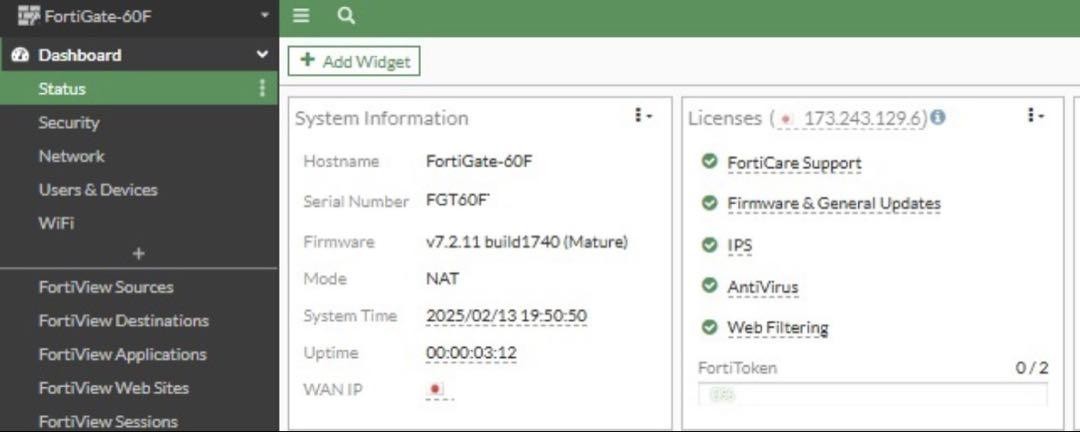Click Web Filtering green check icon
This screenshot has height=432, width=1080.
point(709,327)
